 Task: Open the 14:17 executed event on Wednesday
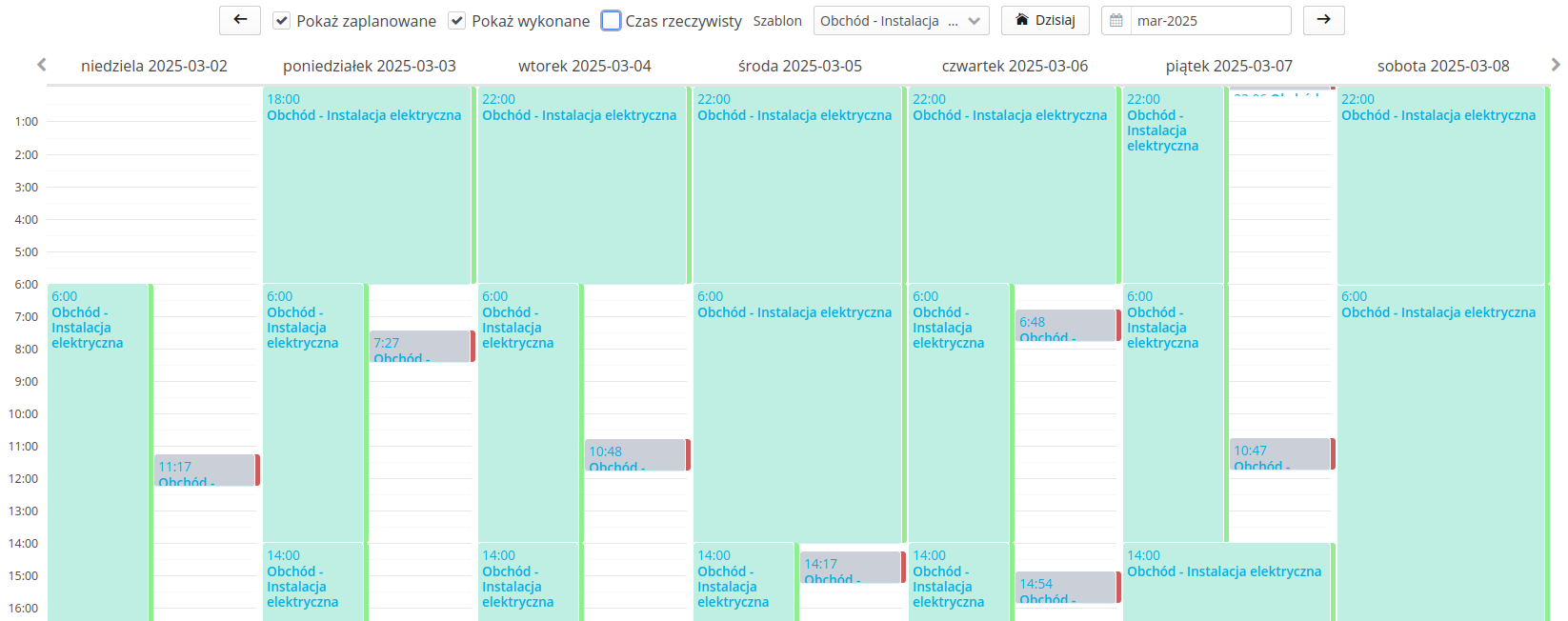(851, 568)
